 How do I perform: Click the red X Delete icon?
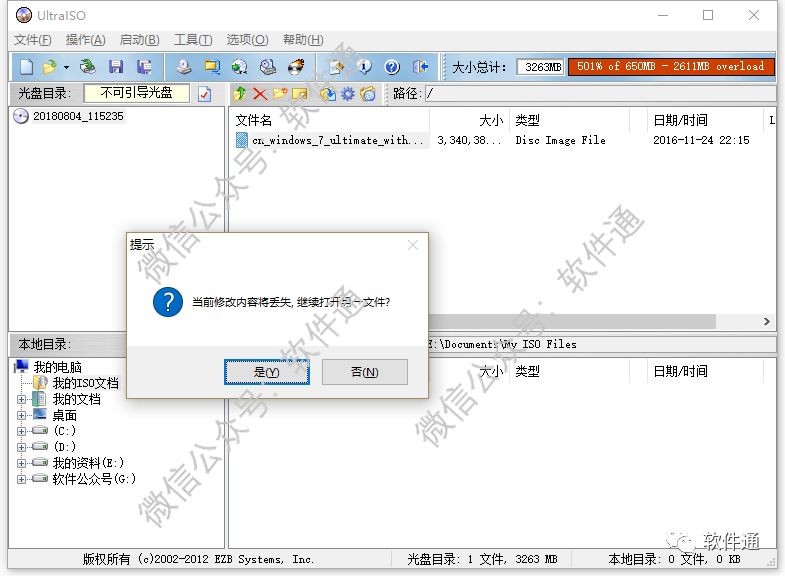pos(260,94)
